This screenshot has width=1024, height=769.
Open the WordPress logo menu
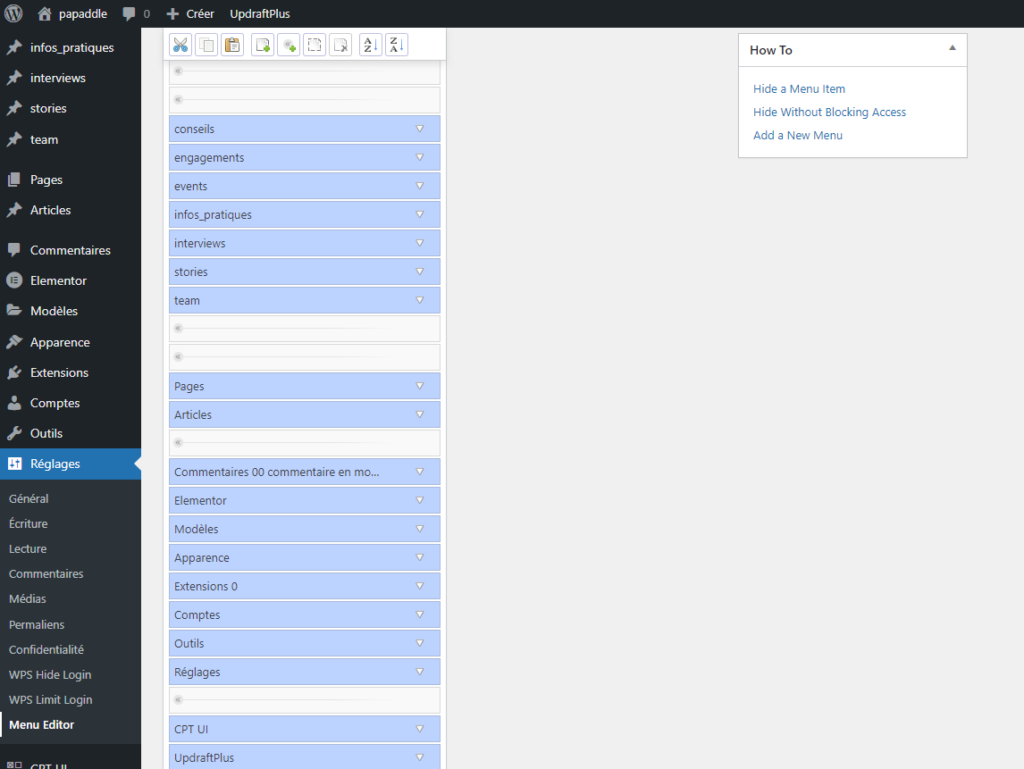coord(13,14)
